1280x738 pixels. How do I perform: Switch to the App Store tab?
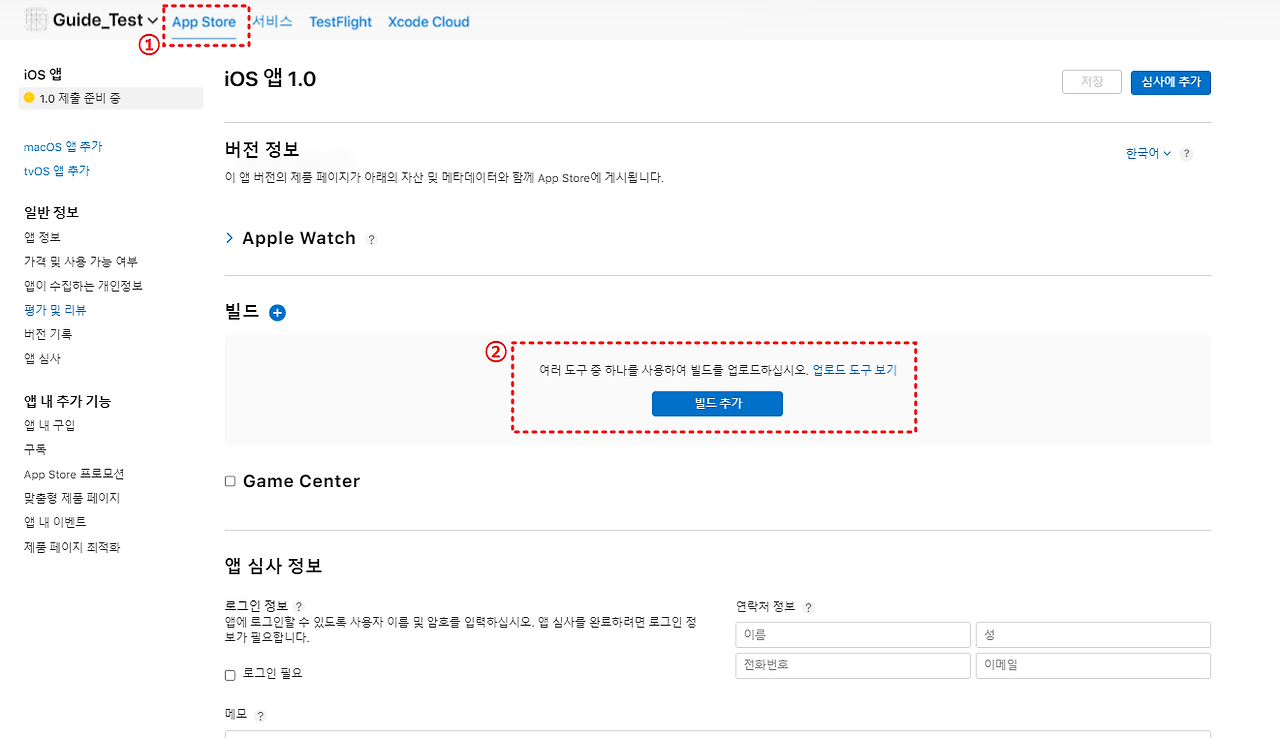pyautogui.click(x=204, y=22)
